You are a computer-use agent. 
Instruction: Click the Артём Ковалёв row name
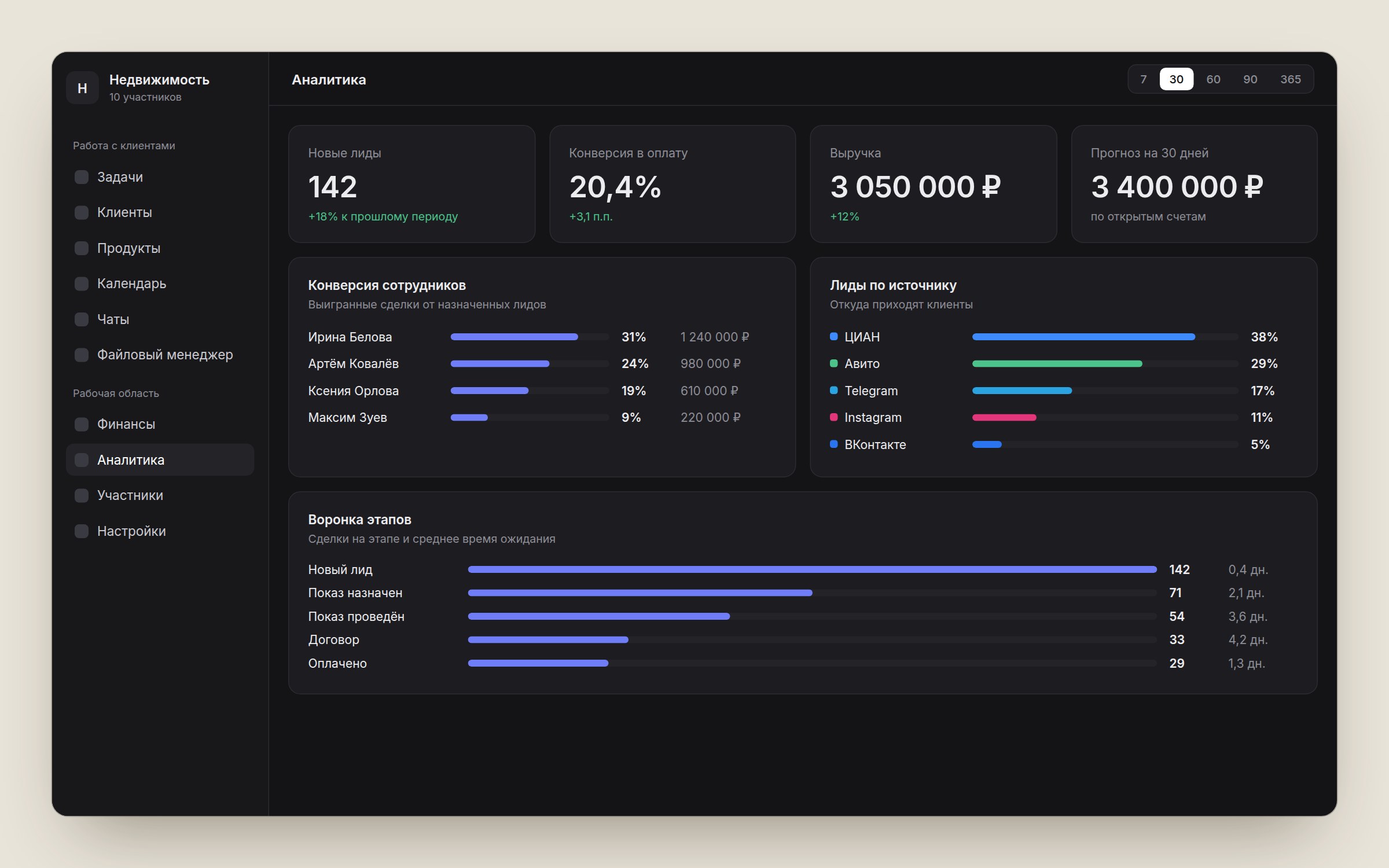click(353, 363)
